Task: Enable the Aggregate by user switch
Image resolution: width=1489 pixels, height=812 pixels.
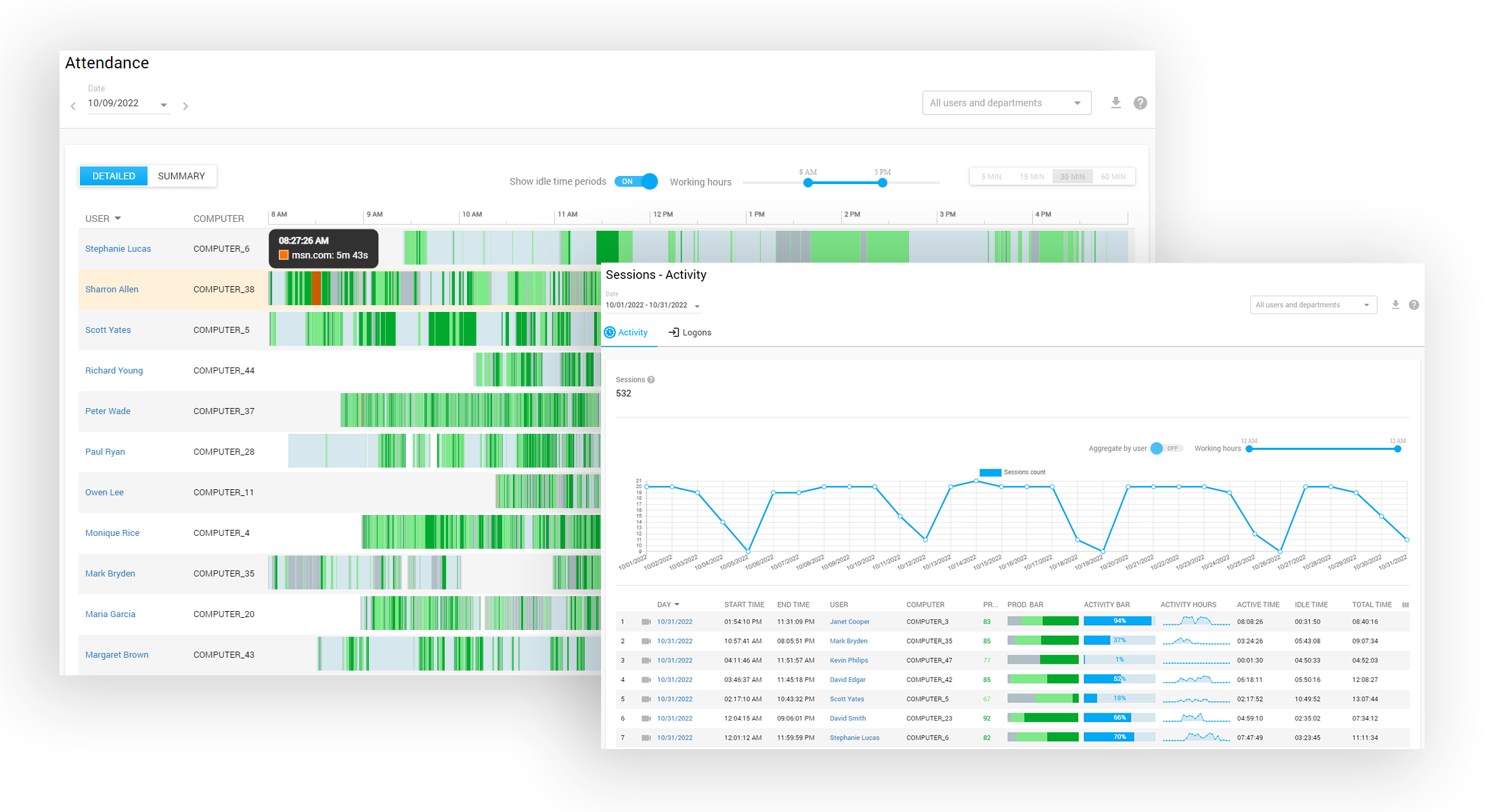Action: point(1165,449)
